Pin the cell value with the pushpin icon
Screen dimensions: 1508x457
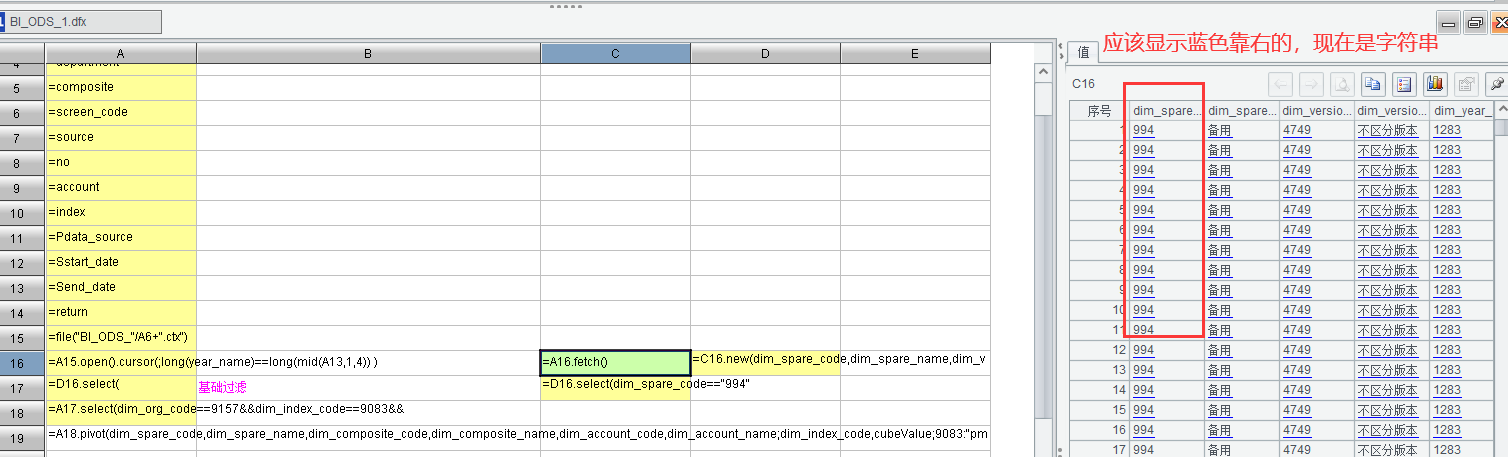point(1497,85)
